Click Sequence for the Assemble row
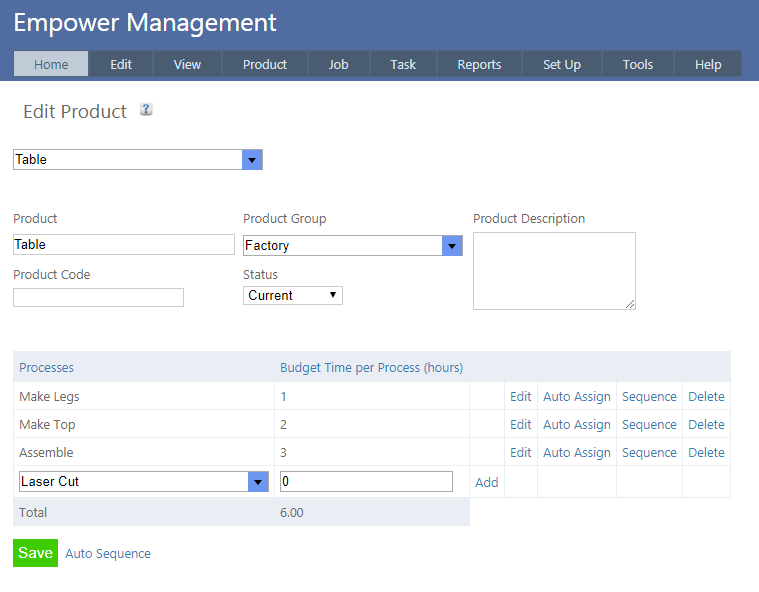Image resolution: width=759 pixels, height=592 pixels. pyautogui.click(x=649, y=453)
